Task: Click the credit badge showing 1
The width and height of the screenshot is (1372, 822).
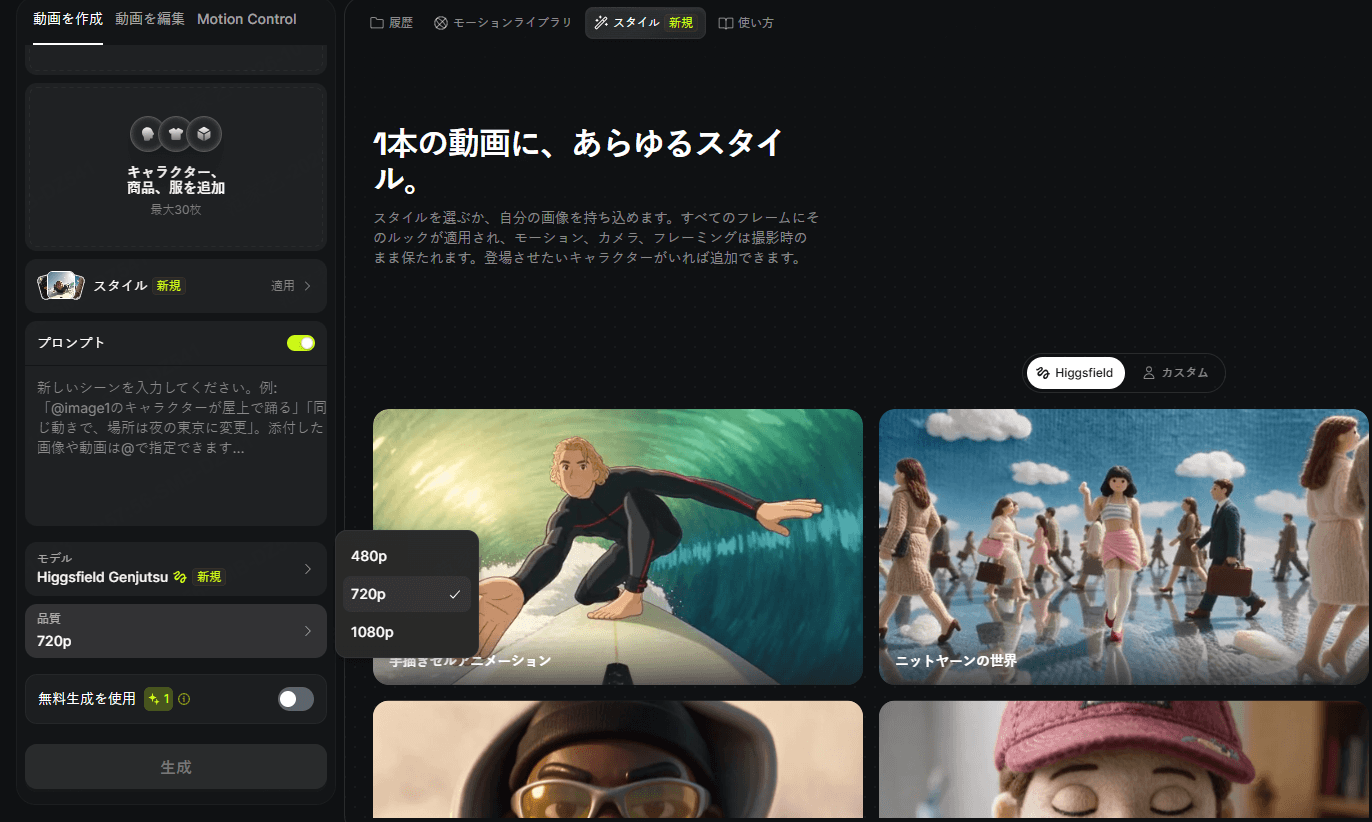Action: [x=159, y=699]
